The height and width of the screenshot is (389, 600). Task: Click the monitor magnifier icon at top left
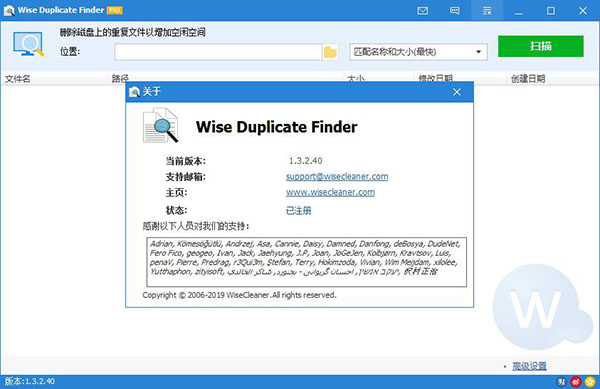[x=28, y=44]
